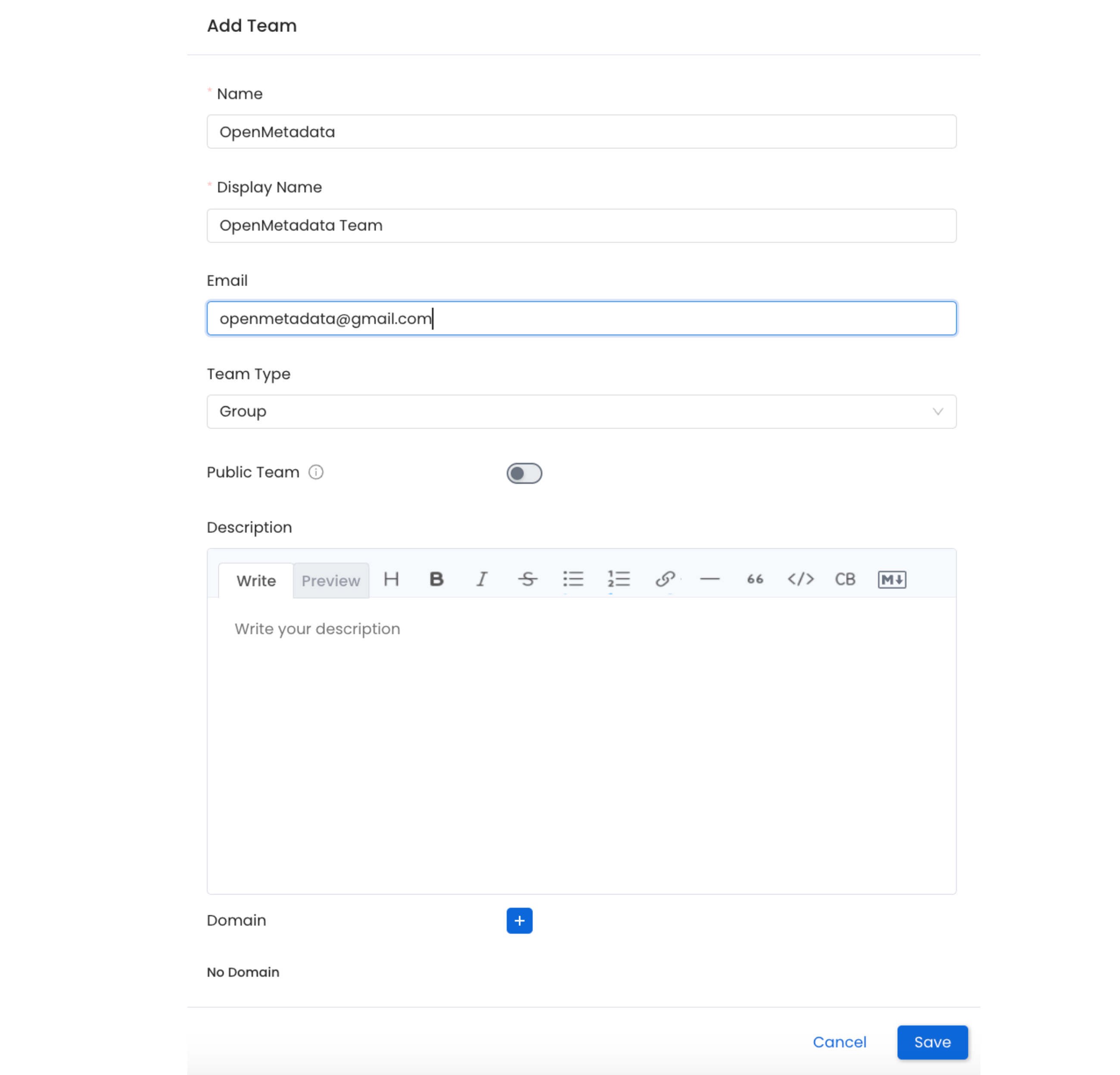Insert a horizontal line divider
This screenshot has height=1075, width=1120.
point(710,579)
